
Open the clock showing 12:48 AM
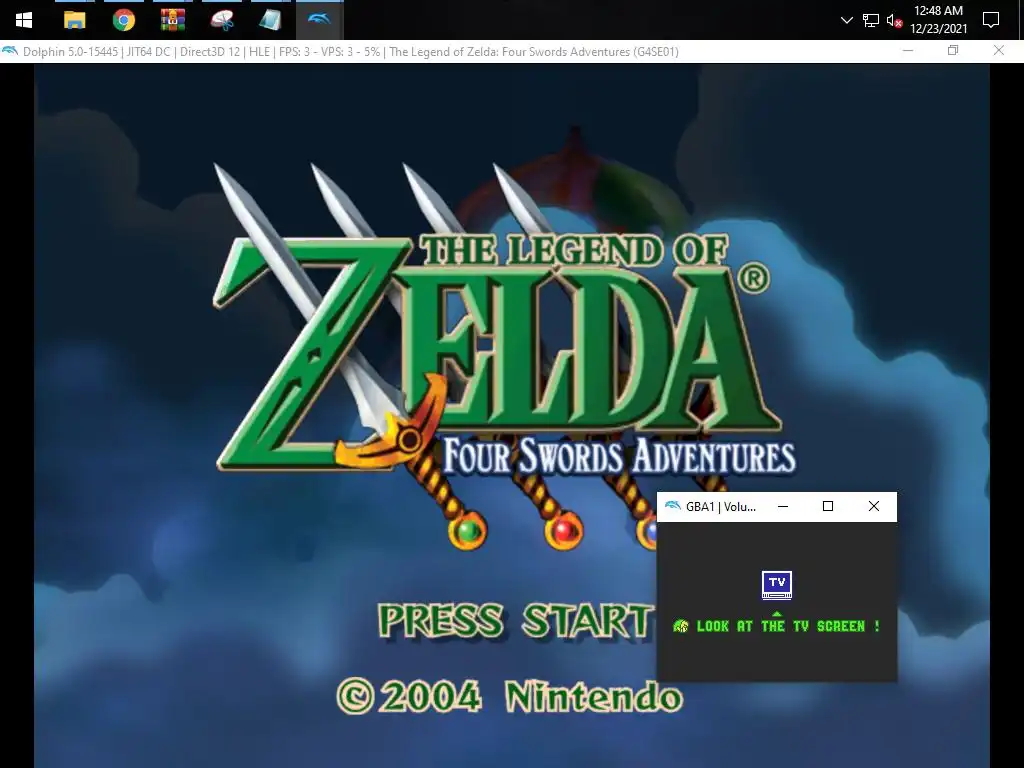(x=938, y=20)
